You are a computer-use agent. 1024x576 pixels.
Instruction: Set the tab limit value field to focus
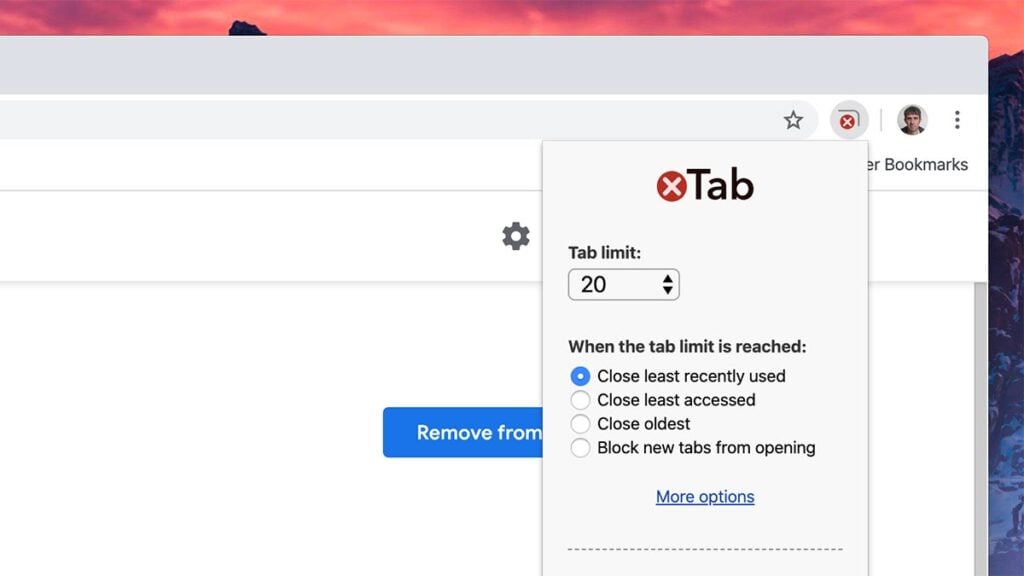click(600, 285)
